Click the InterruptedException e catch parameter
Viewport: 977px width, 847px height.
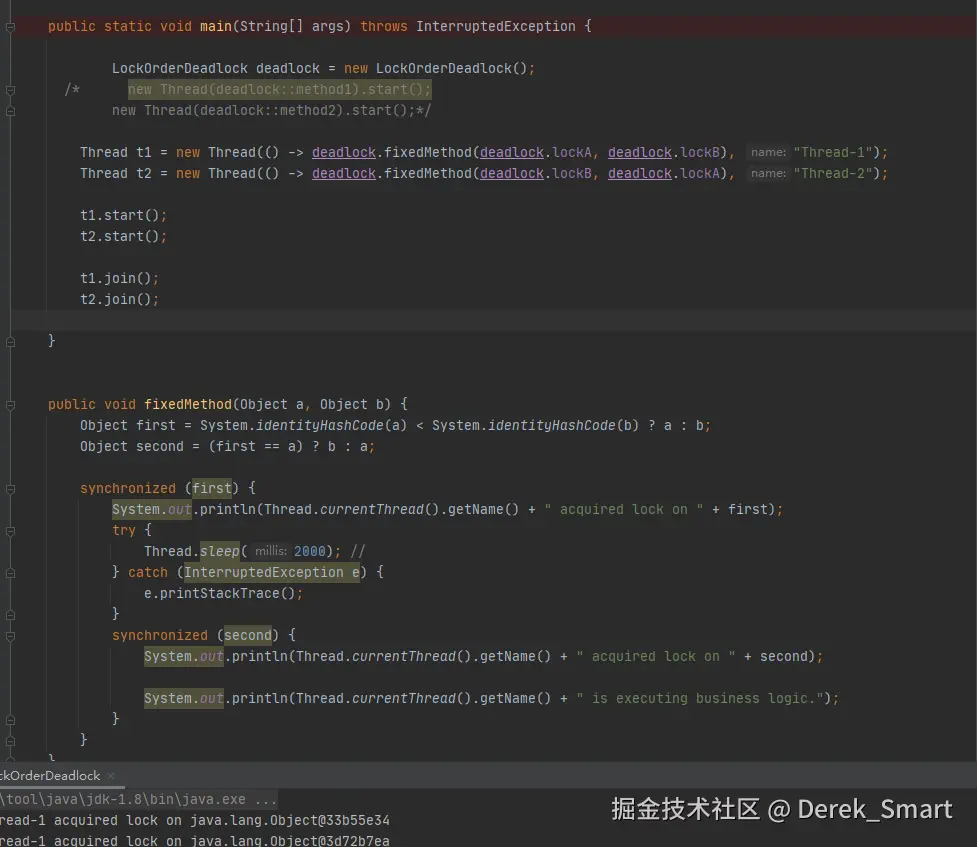pyautogui.click(x=272, y=572)
